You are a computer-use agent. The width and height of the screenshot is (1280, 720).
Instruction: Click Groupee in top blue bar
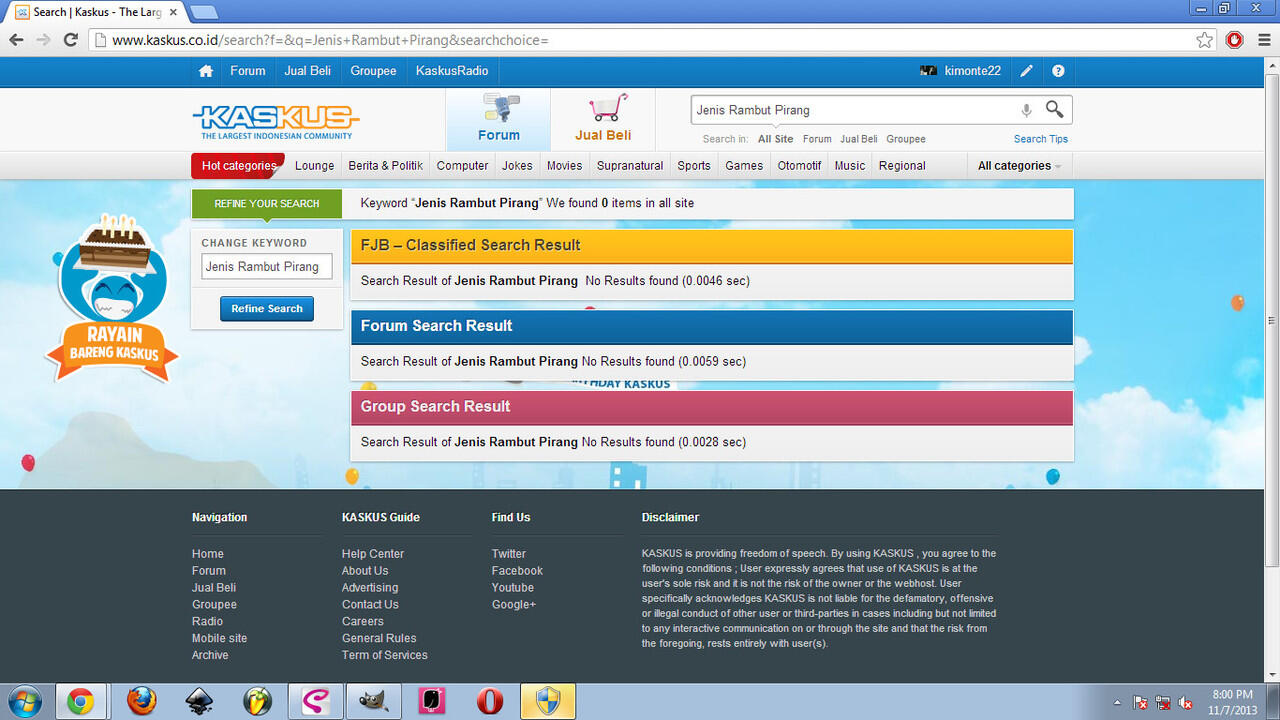[x=373, y=71]
